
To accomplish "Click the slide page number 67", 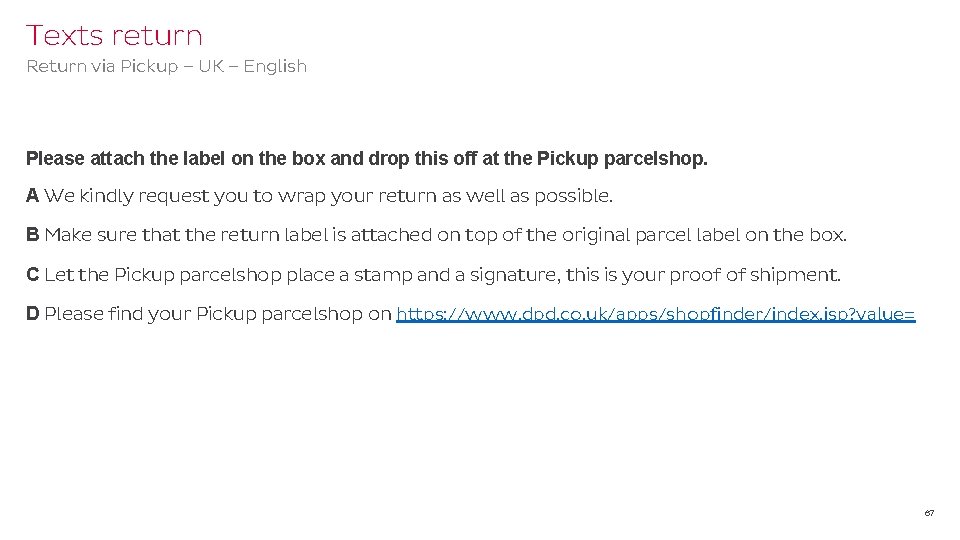I will pos(929,513).
